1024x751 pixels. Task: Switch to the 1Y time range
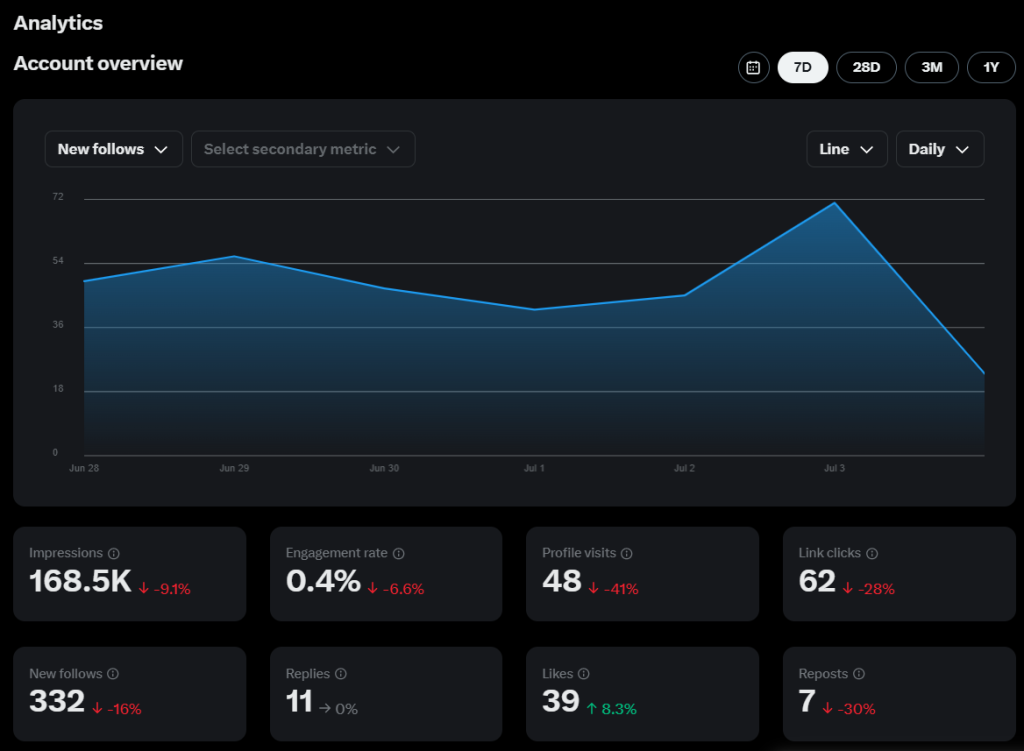[991, 67]
